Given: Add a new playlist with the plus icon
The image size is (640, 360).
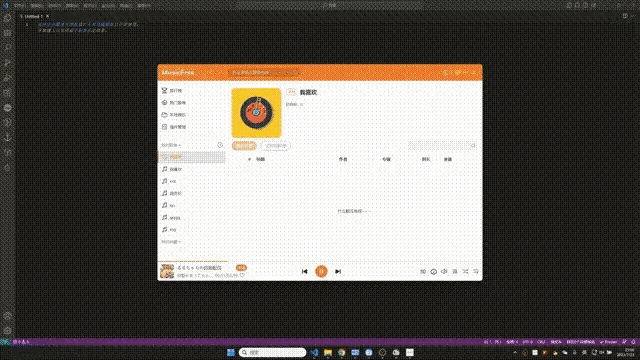Looking at the screenshot, I should 220,145.
